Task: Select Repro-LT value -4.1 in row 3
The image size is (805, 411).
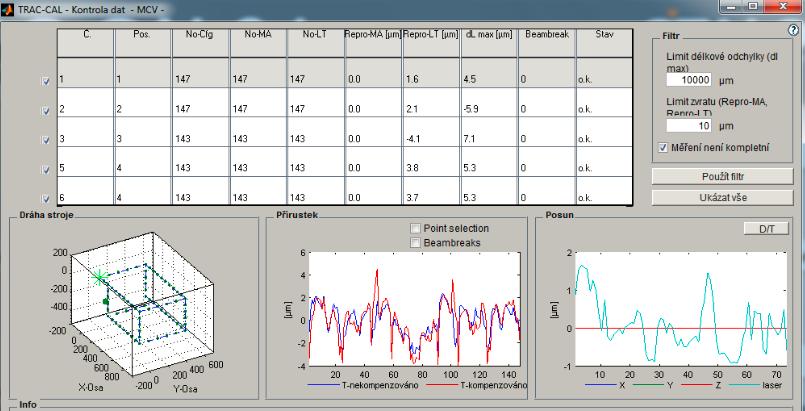Action: point(413,139)
